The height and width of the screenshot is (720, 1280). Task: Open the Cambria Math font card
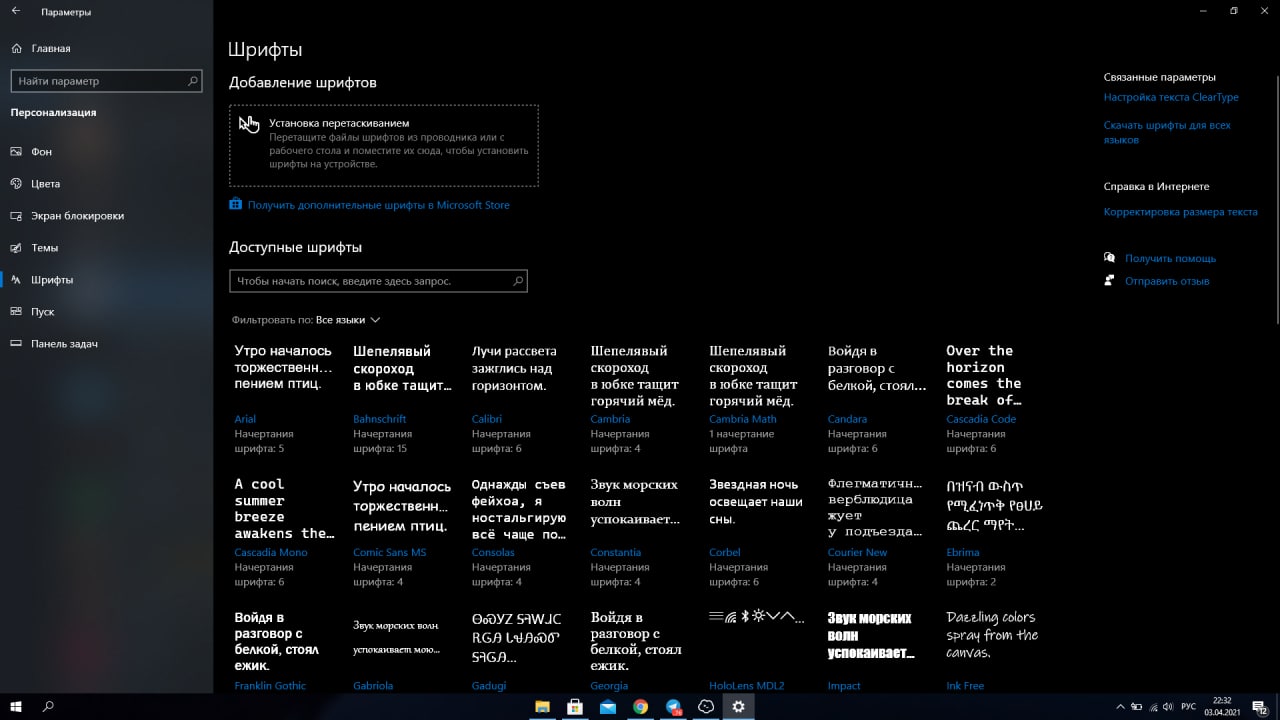point(758,398)
